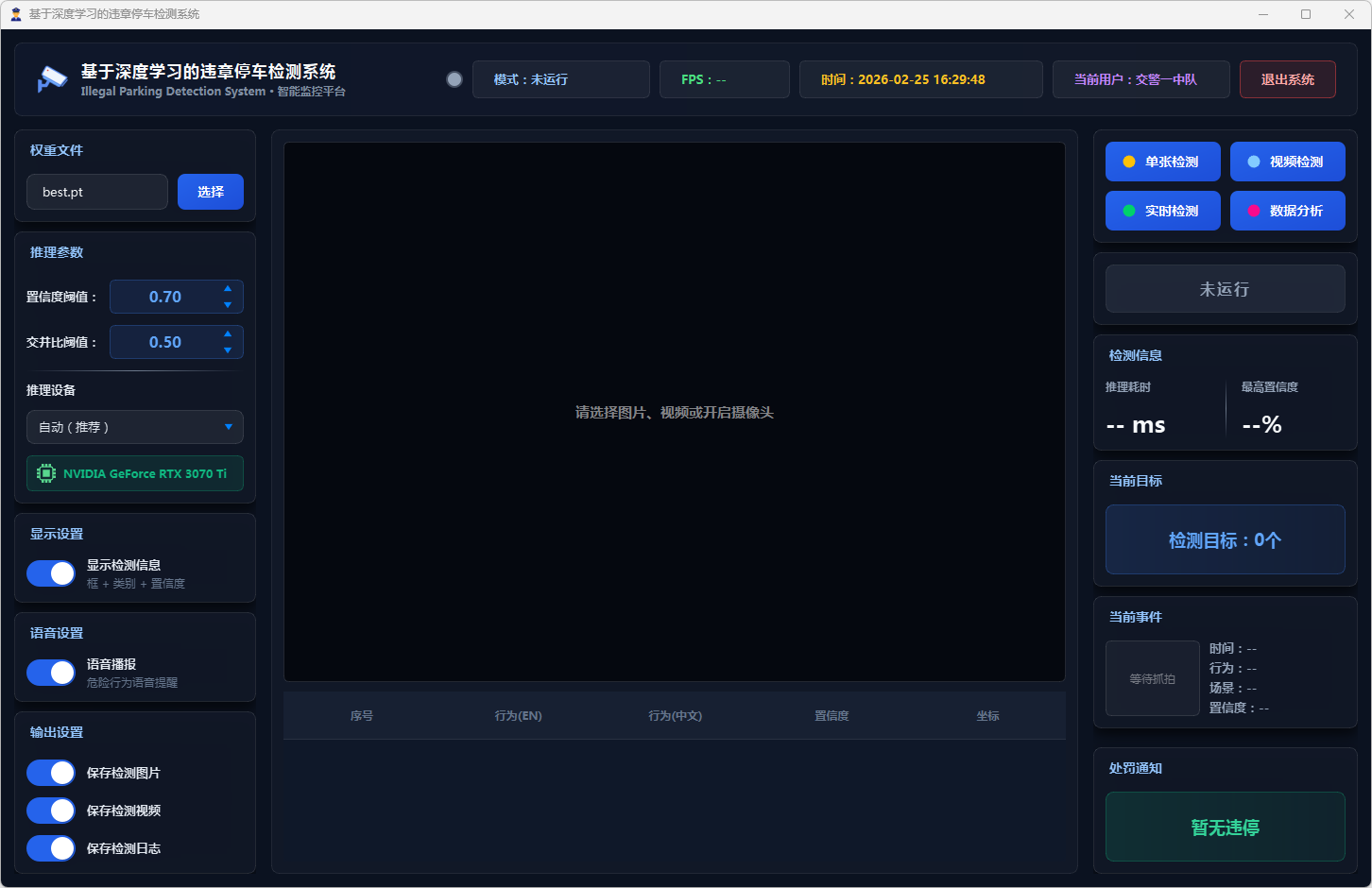Click the '--%' highest confidence value
The height and width of the screenshot is (888, 1372).
tap(1262, 425)
